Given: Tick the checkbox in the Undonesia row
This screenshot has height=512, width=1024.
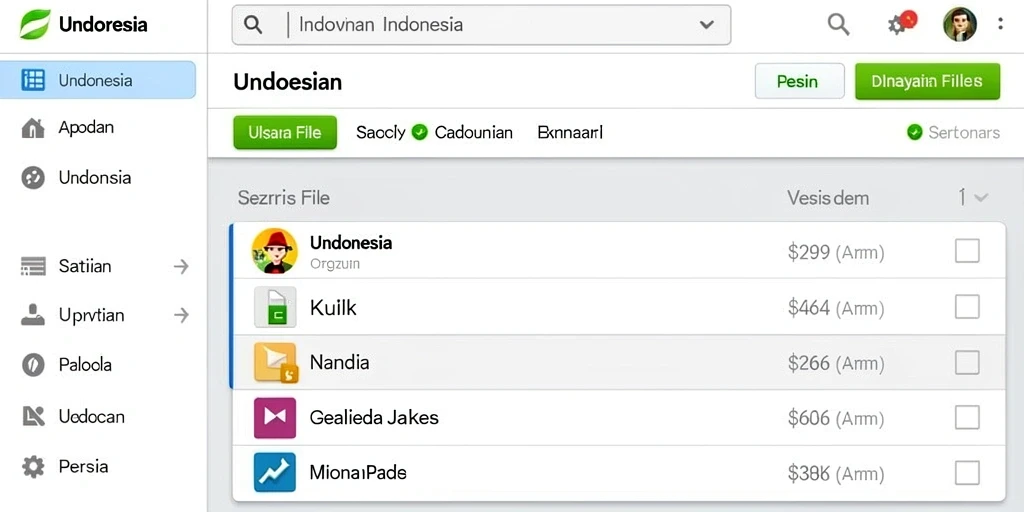Looking at the screenshot, I should tap(967, 251).
